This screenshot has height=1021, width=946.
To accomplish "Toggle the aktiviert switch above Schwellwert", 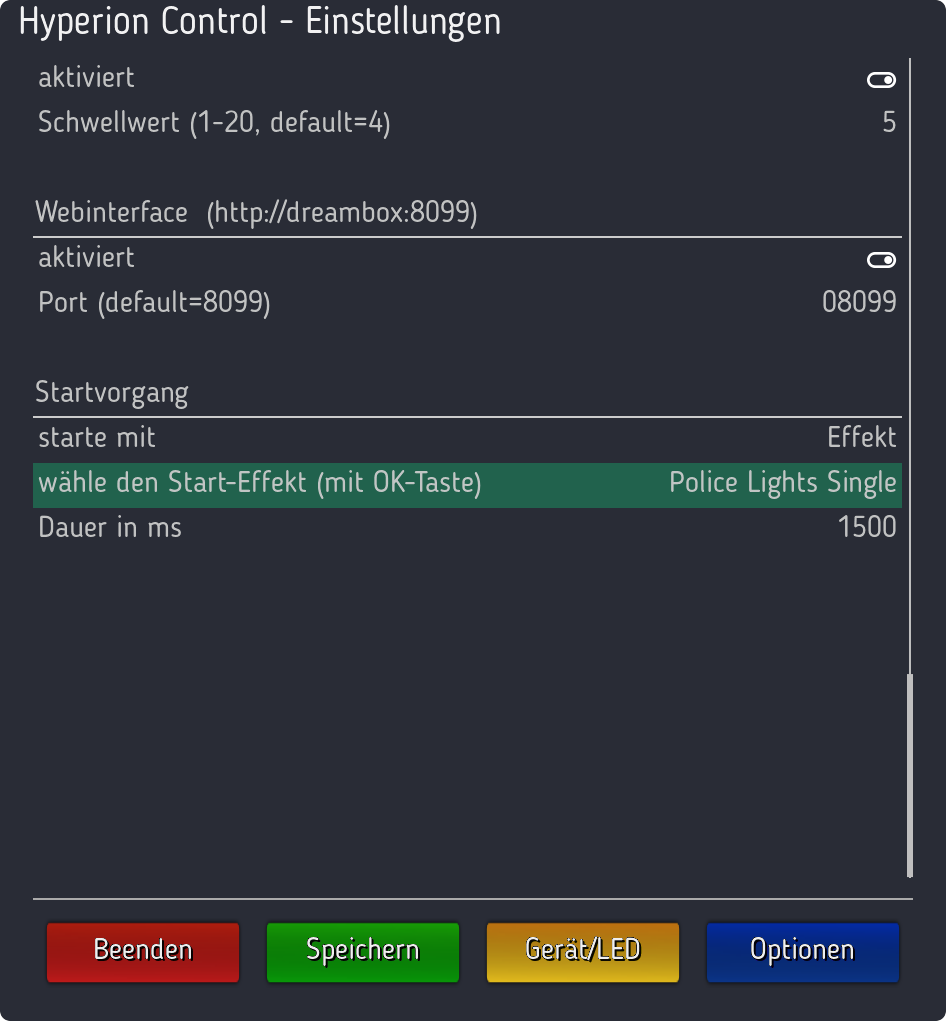I will (x=881, y=81).
